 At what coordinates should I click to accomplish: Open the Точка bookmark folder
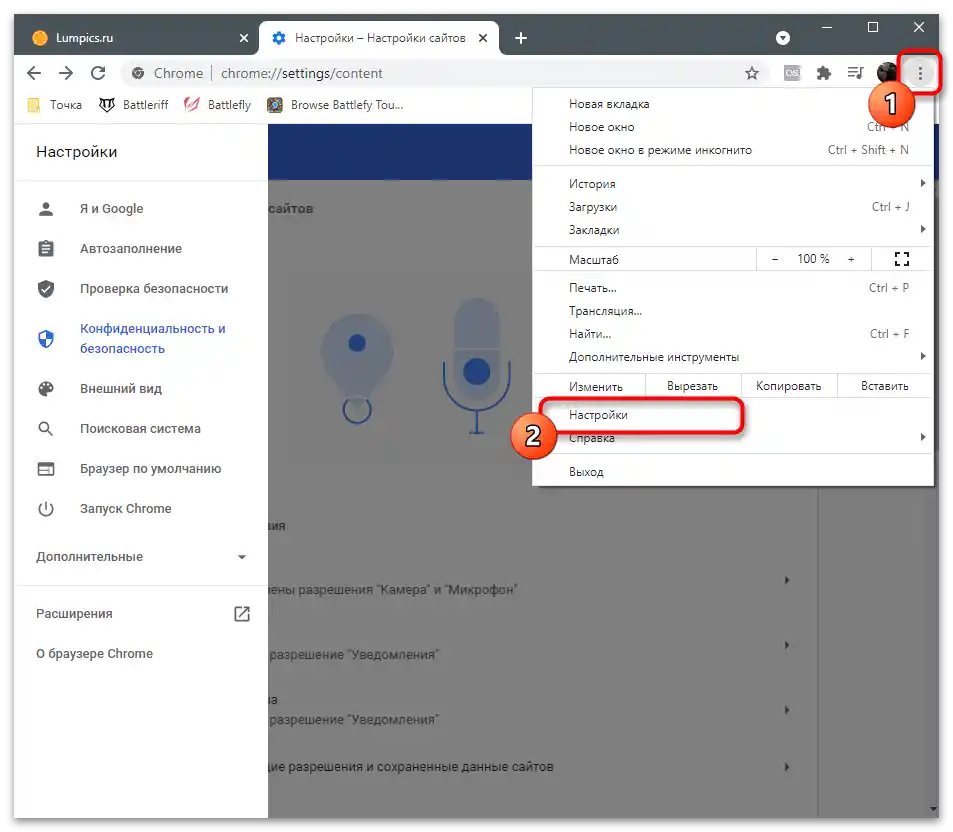[x=55, y=105]
